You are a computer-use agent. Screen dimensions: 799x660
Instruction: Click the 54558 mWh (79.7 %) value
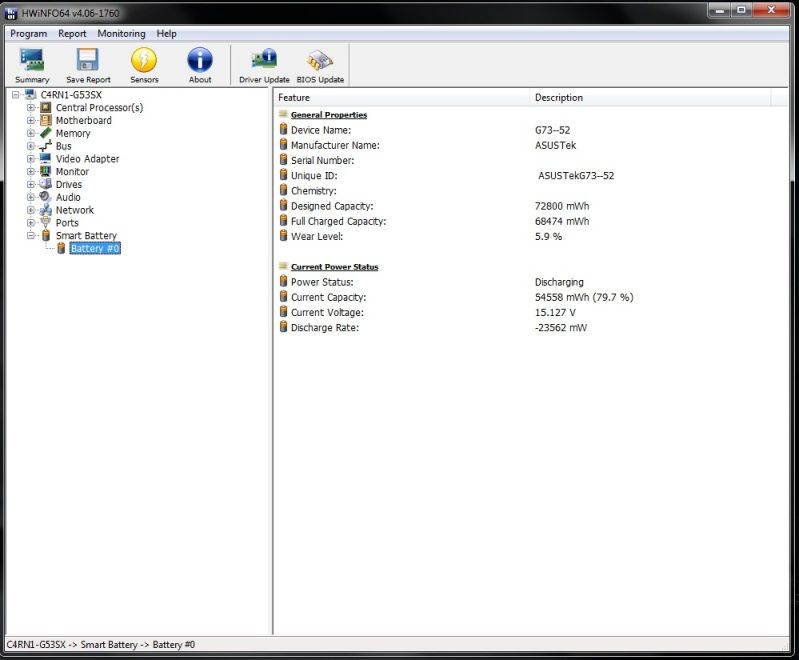click(x=584, y=297)
